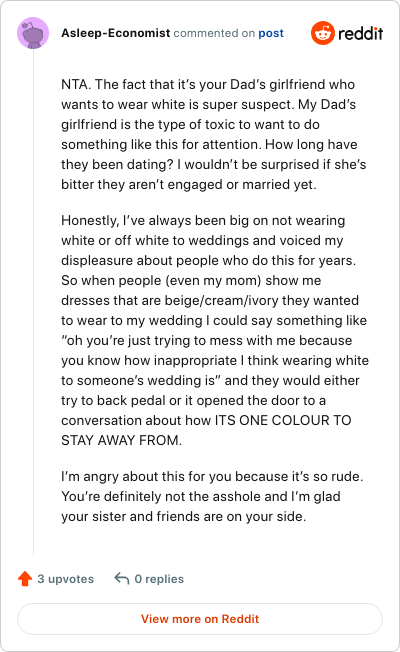The image size is (400, 652).
Task: Open the Asleep-Economist purple avatar
Action: tap(33, 33)
